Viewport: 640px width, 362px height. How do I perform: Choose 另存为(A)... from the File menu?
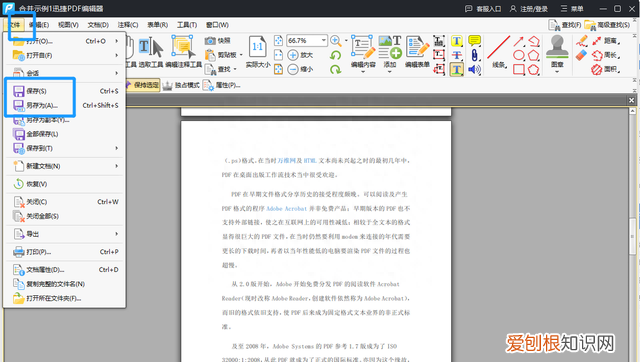(x=65, y=105)
